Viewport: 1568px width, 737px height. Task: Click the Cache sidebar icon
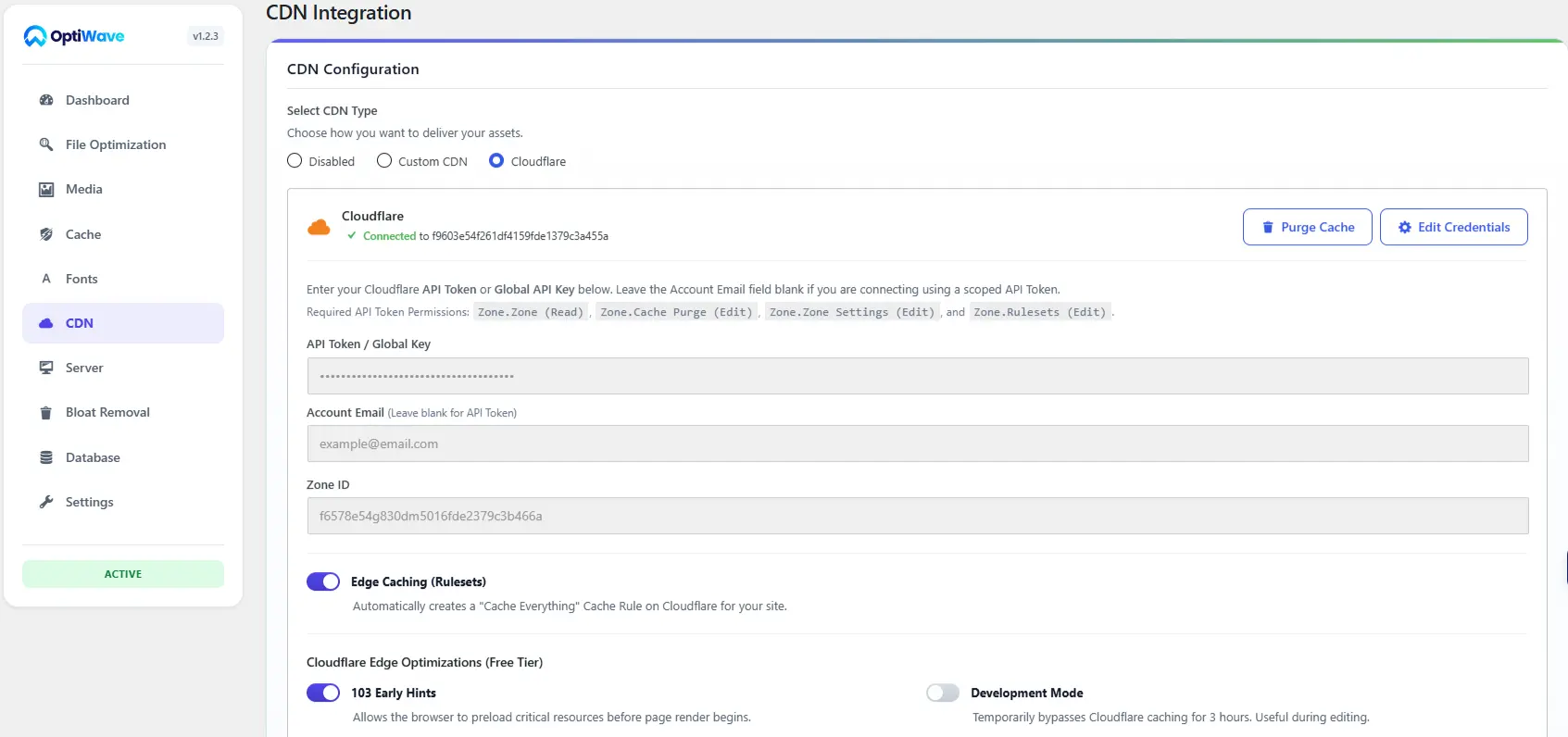(46, 234)
